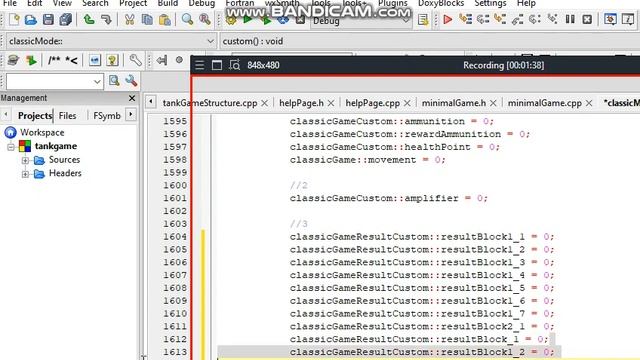Select the Files tab in Management

(67, 116)
